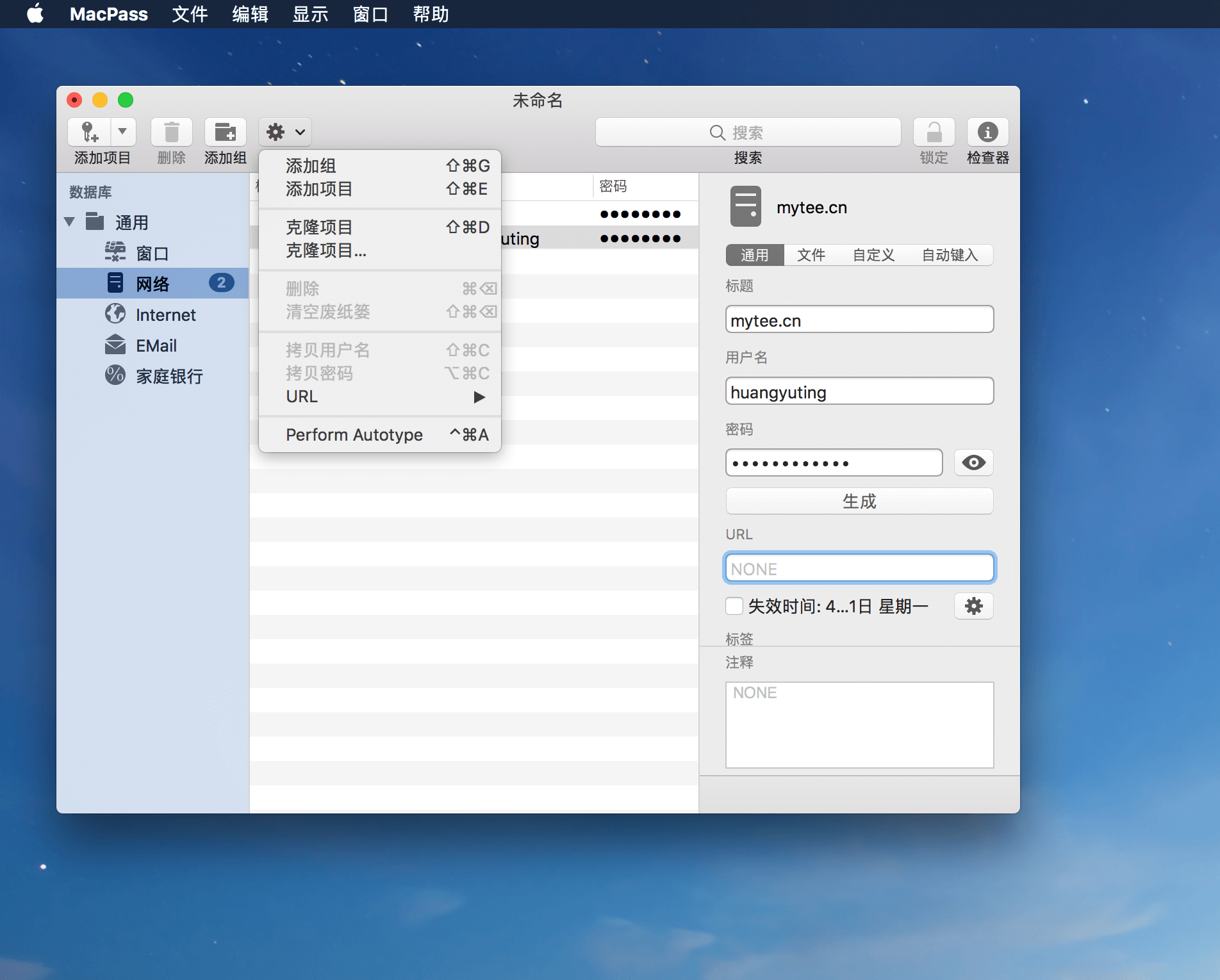Open the 帮助 menu bar item
The image size is (1220, 980).
[x=431, y=14]
